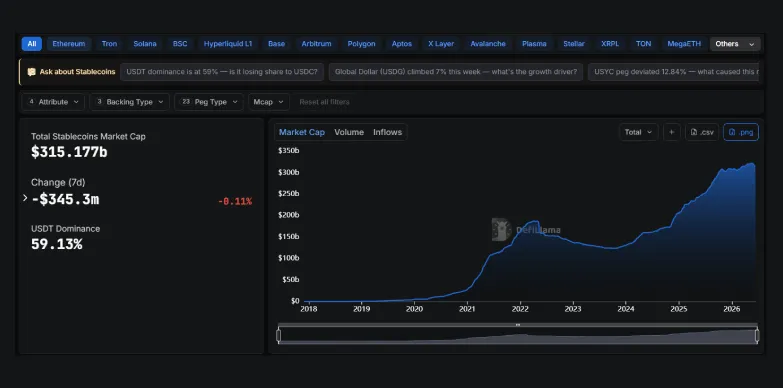The height and width of the screenshot is (388, 783).
Task: Choose the Avalanche chain filter
Action: coord(488,44)
